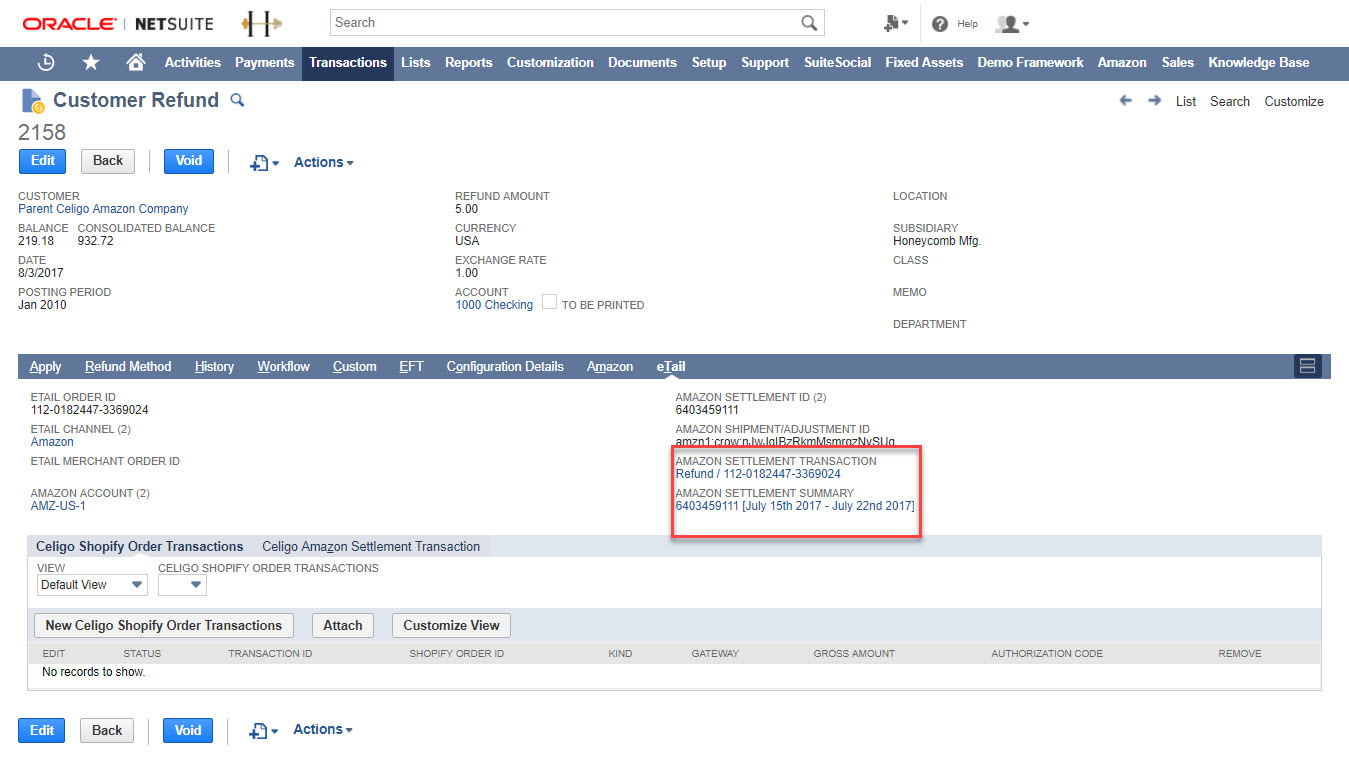Open the Amazon menu in navigation bar
This screenshot has height=764, width=1349.
(x=1122, y=62)
